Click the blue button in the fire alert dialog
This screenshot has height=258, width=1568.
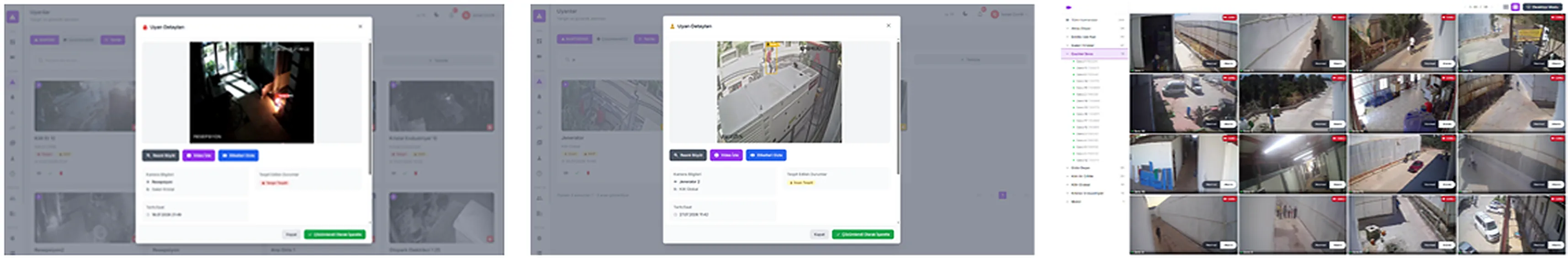tap(238, 156)
